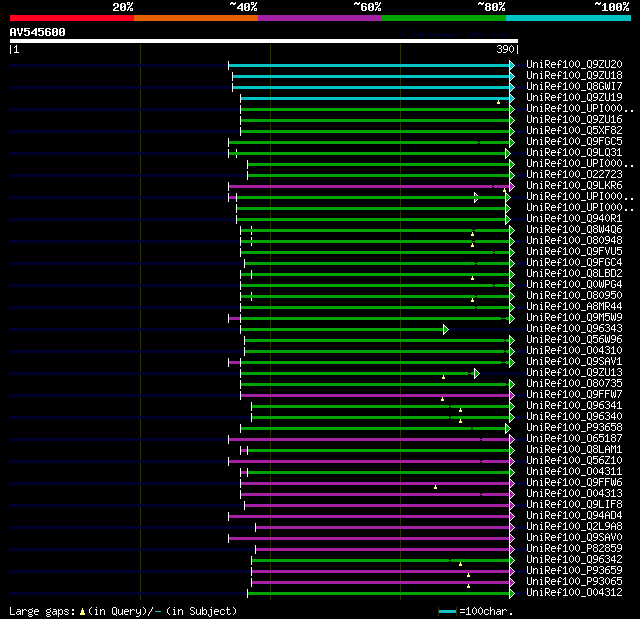Click the arrowhead ending the Q9ZU13 alignment
This screenshot has width=640, height=619.
(x=476, y=373)
